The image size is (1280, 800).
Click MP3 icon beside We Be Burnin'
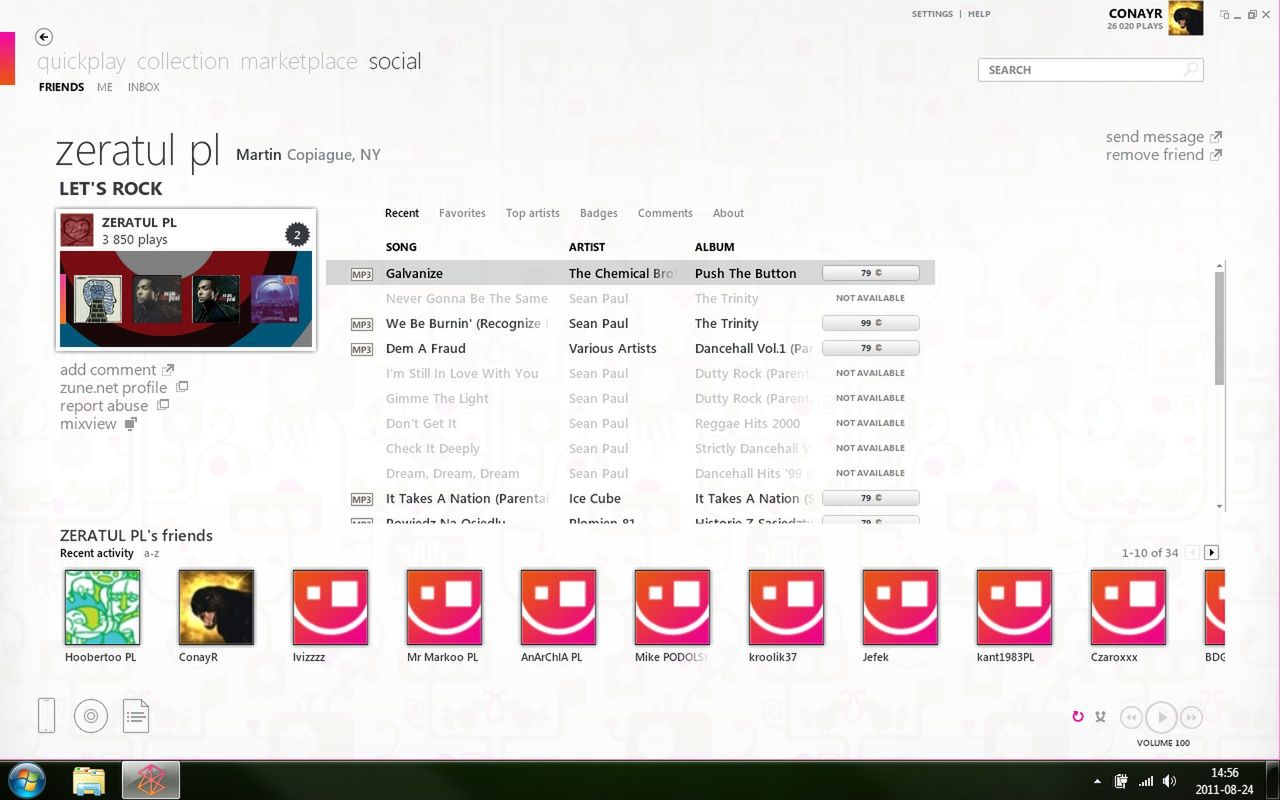[x=362, y=324]
